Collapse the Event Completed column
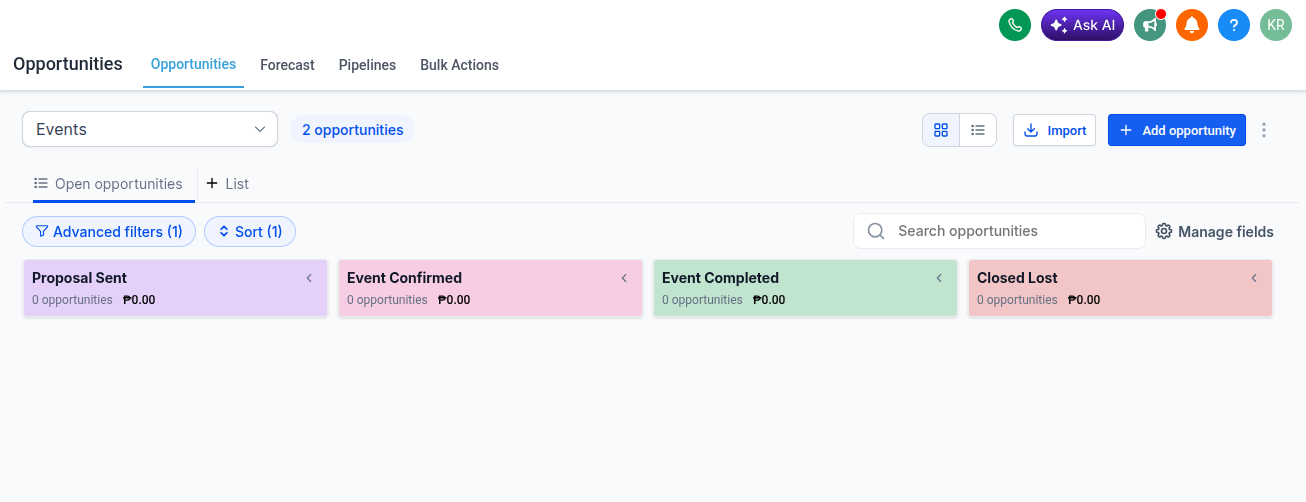The width and height of the screenshot is (1306, 502). coord(939,278)
